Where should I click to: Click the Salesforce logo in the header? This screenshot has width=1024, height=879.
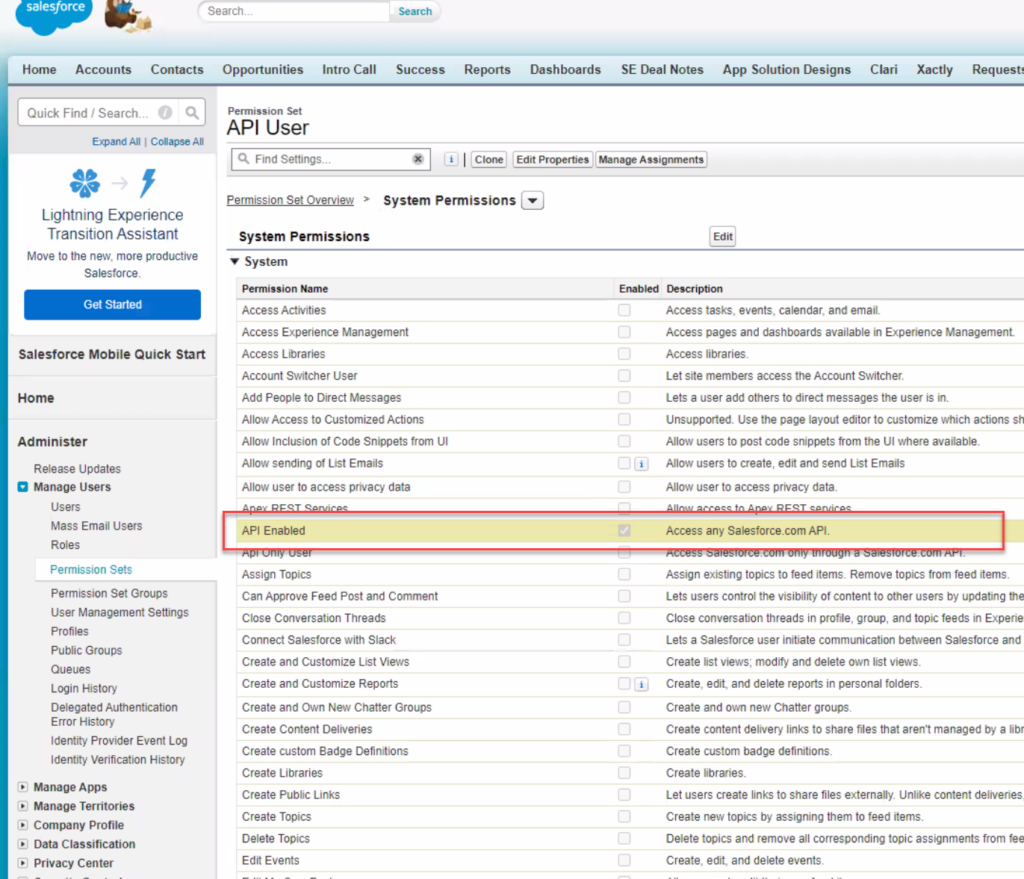pyautogui.click(x=52, y=12)
